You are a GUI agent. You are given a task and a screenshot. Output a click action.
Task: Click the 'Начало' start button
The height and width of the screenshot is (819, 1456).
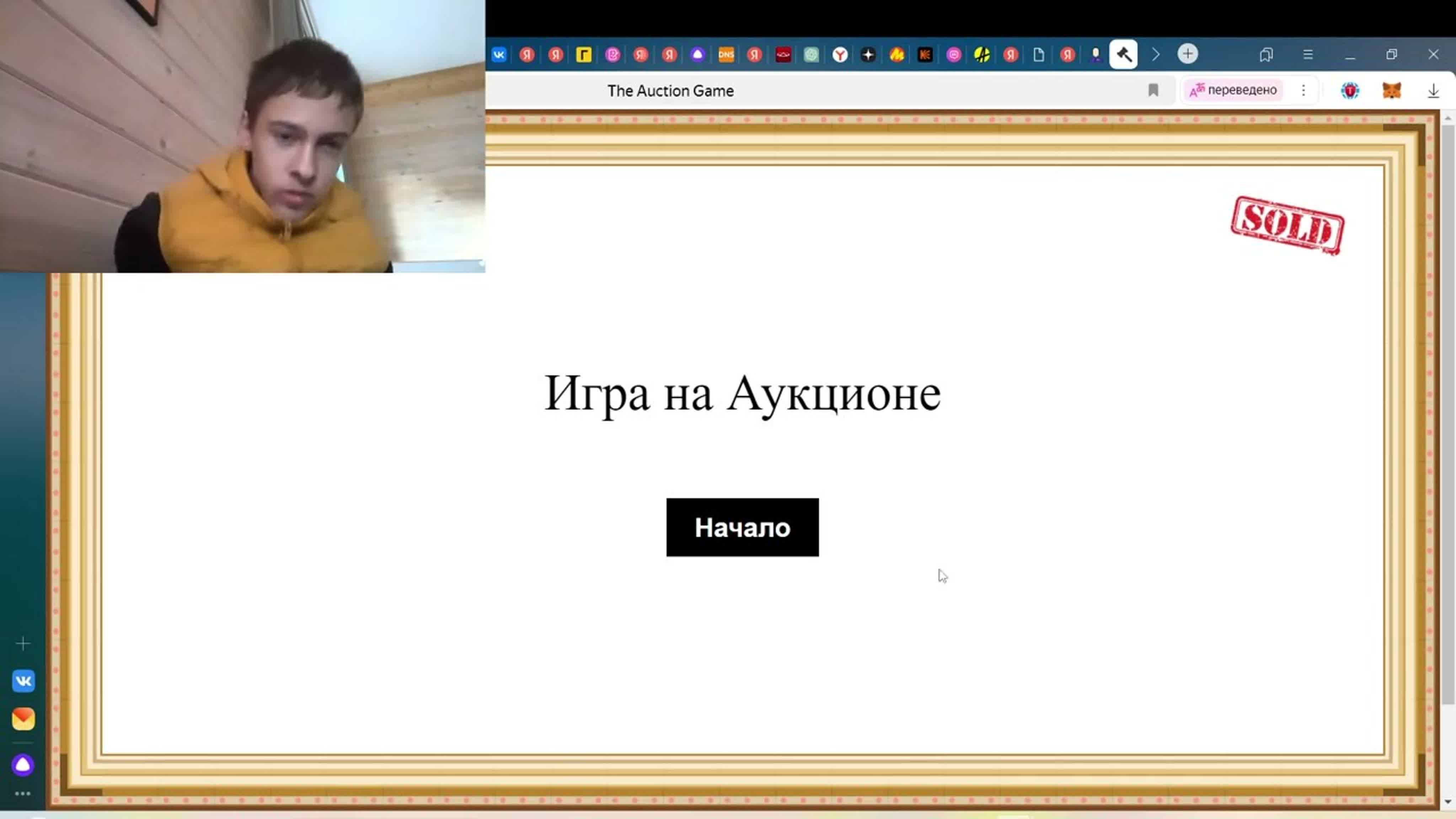[x=742, y=527]
